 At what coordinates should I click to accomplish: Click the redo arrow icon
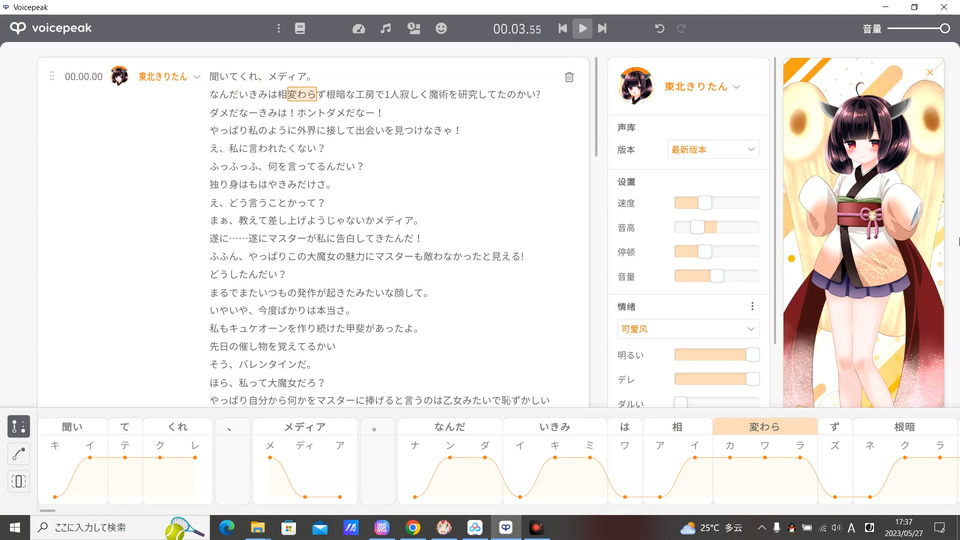tap(681, 28)
